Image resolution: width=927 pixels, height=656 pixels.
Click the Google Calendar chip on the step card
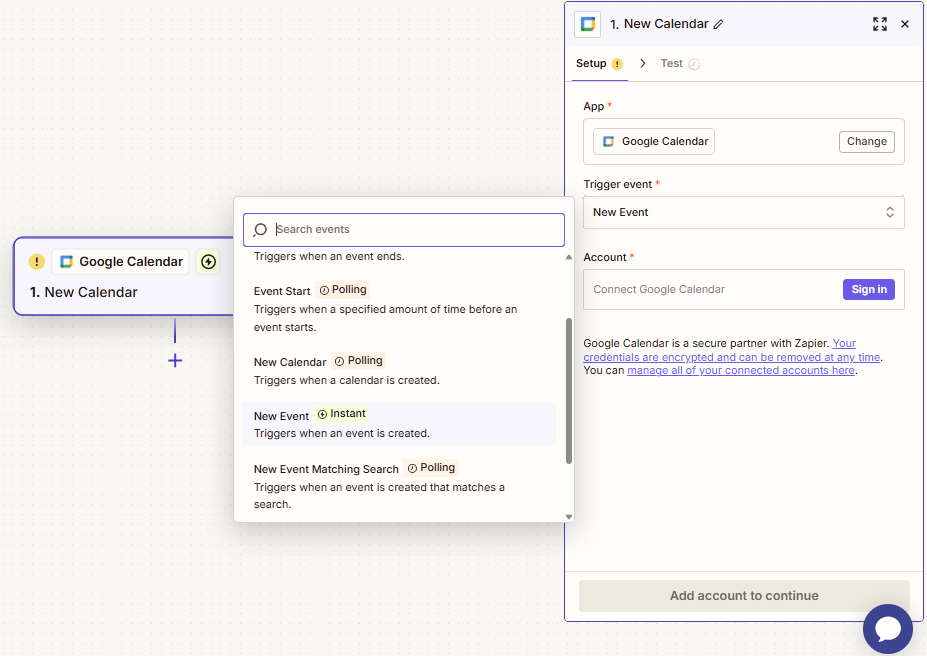tap(121, 261)
